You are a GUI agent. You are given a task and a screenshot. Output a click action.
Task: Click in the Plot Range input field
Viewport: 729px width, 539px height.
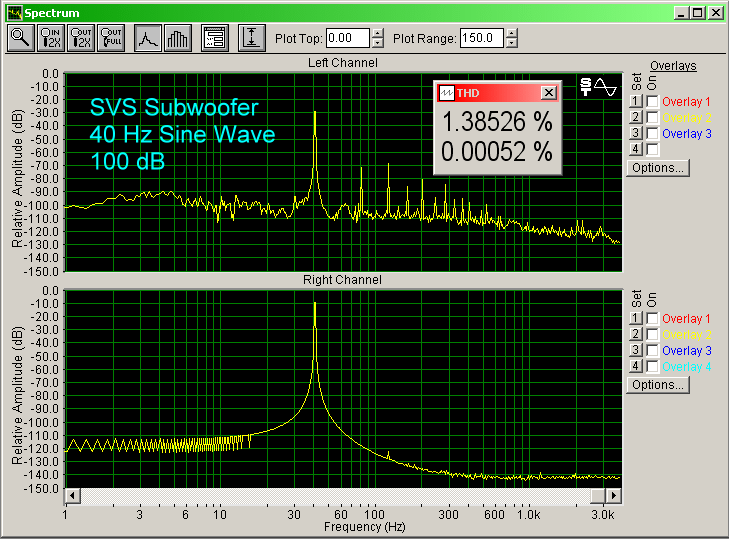pyautogui.click(x=481, y=38)
